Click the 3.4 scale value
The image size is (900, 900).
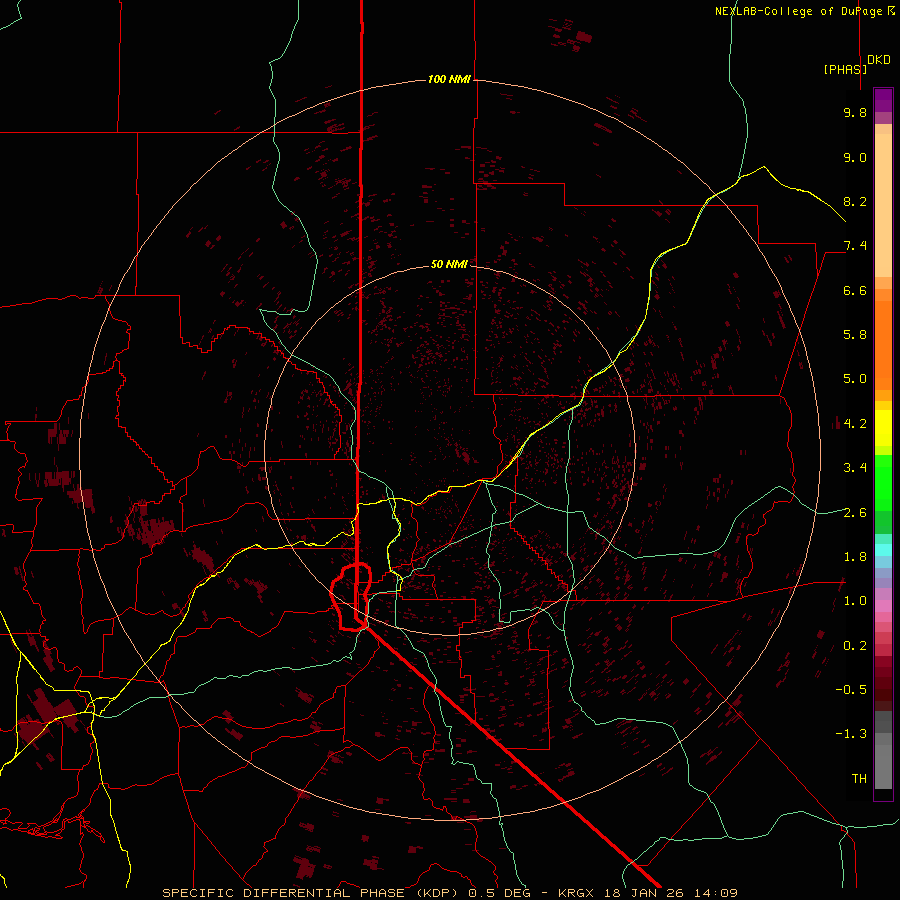(x=855, y=468)
